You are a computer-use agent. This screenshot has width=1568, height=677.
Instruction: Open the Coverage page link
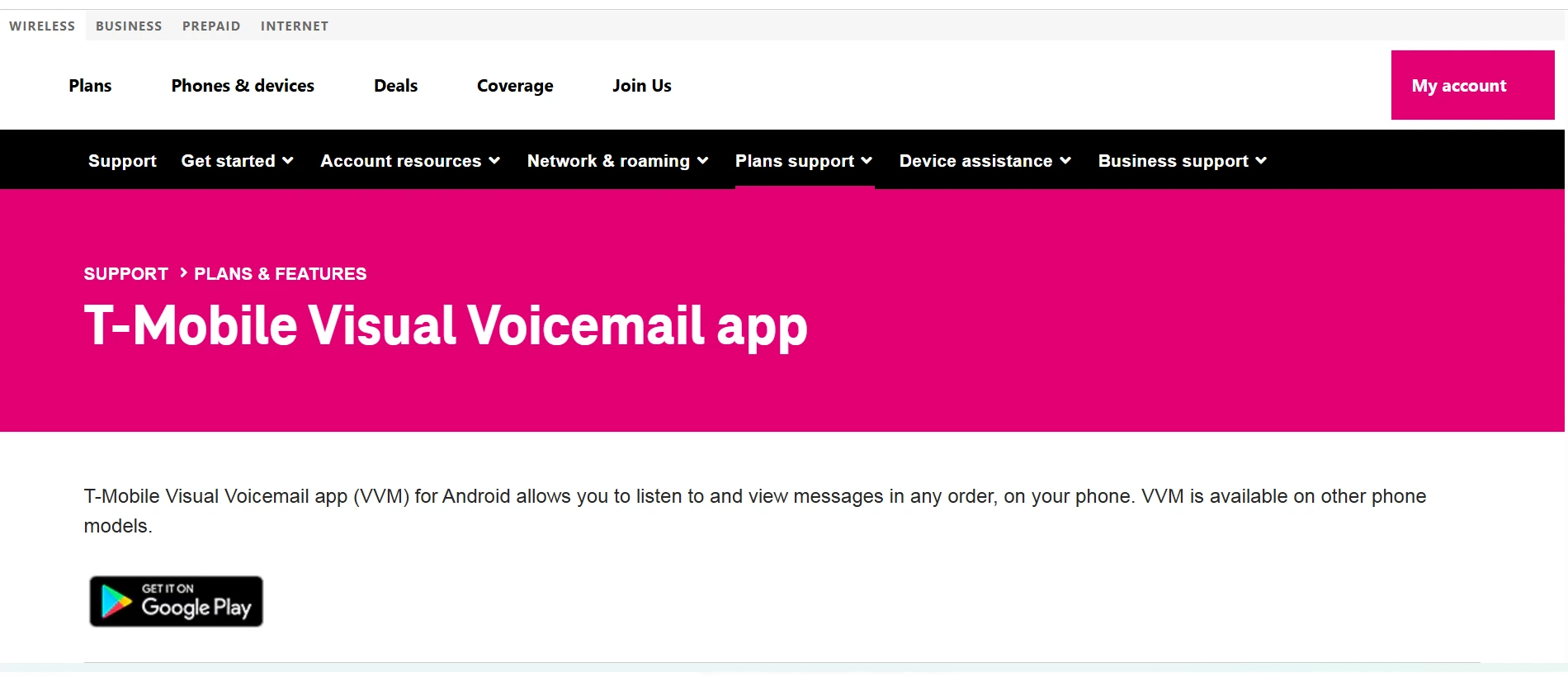(x=515, y=86)
